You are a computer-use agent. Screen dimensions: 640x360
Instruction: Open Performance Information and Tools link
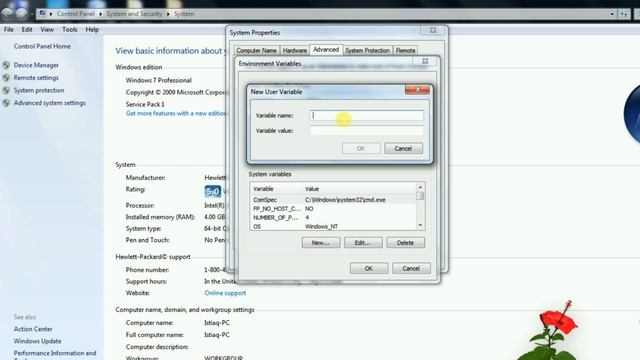(55, 355)
